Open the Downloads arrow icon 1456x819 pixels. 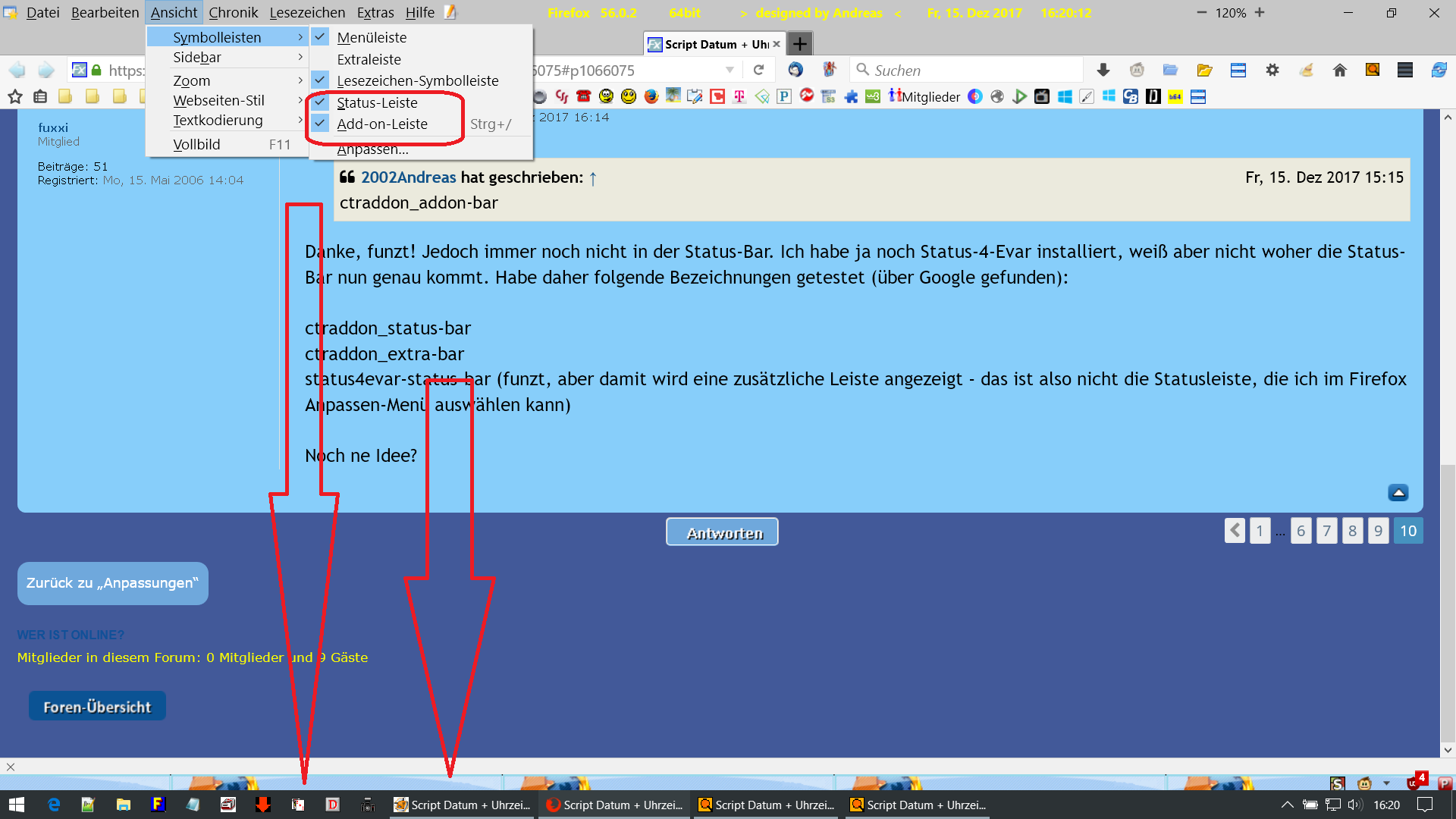(1103, 70)
